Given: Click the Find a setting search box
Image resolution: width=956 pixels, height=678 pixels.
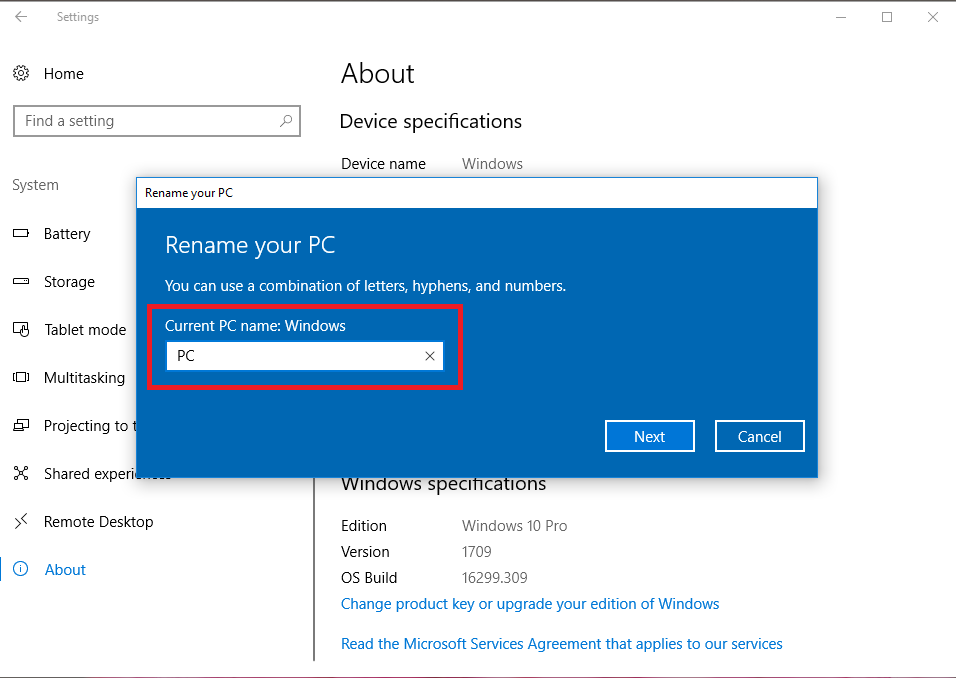Looking at the screenshot, I should point(157,121).
